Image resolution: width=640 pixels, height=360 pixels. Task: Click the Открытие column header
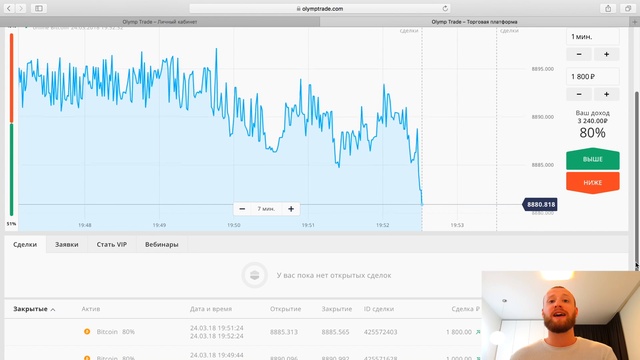click(x=285, y=309)
